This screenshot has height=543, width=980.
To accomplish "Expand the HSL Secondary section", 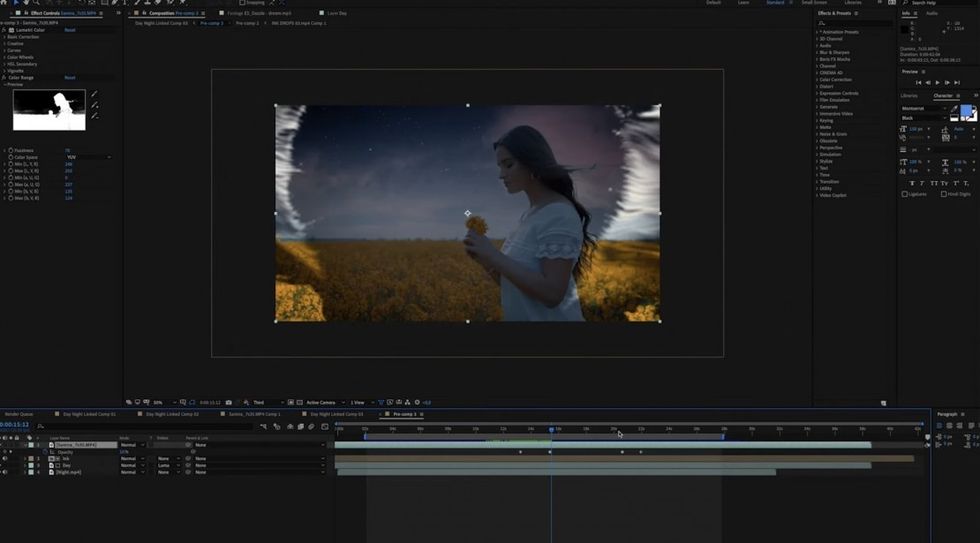I will [x=5, y=64].
